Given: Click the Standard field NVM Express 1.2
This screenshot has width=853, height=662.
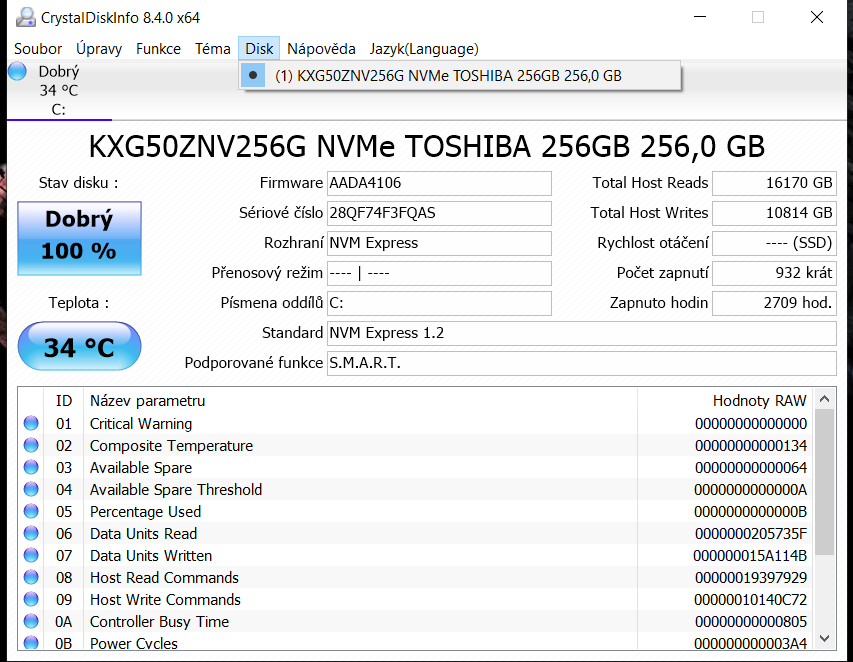Looking at the screenshot, I should pyautogui.click(x=582, y=333).
